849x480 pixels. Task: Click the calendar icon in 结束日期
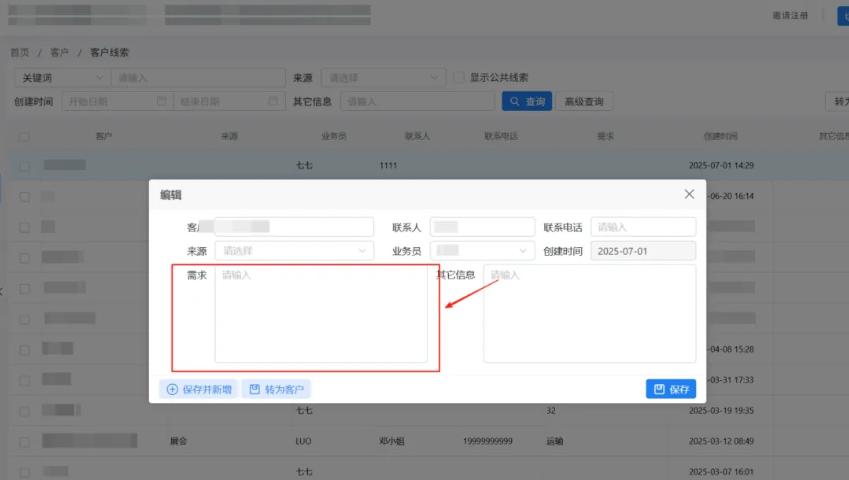tap(273, 101)
